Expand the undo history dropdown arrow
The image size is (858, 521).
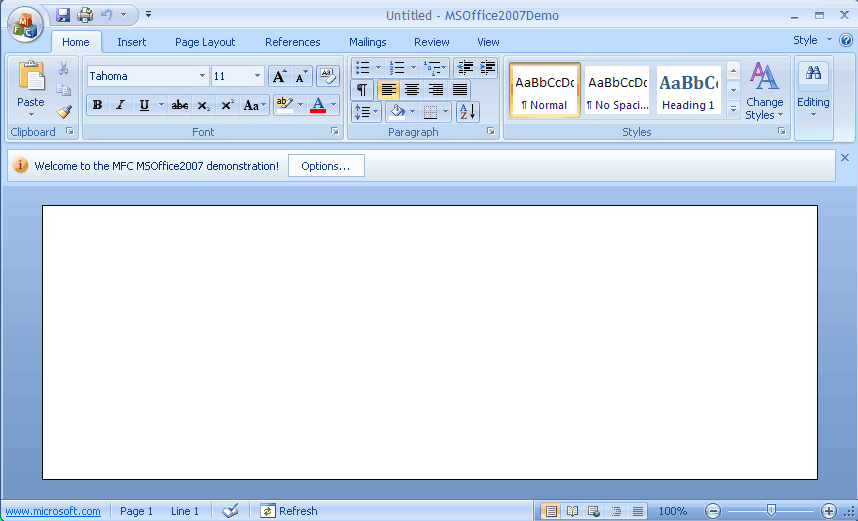(x=124, y=15)
